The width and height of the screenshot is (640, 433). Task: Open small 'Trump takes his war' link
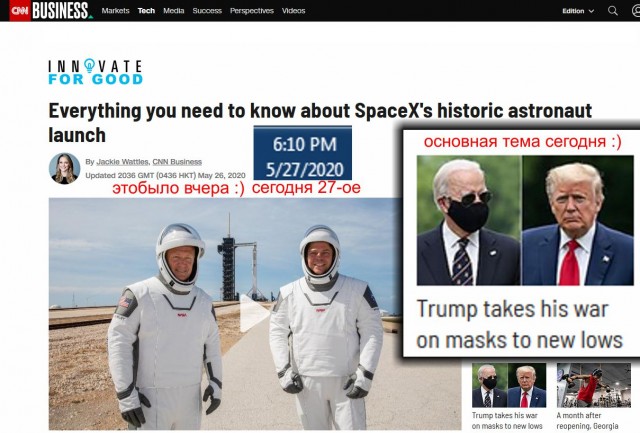tap(507, 421)
